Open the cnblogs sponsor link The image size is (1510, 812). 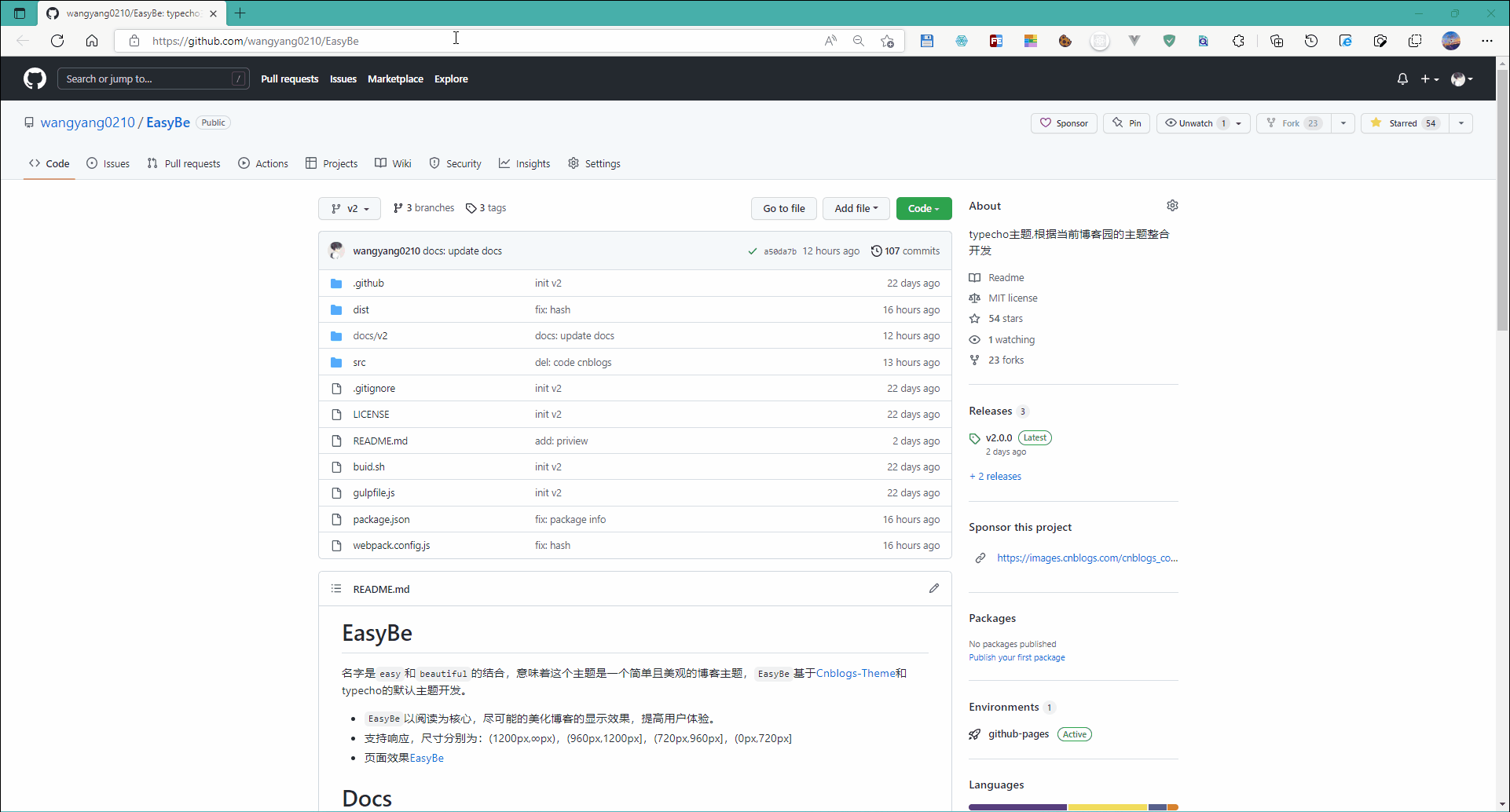pos(1087,558)
